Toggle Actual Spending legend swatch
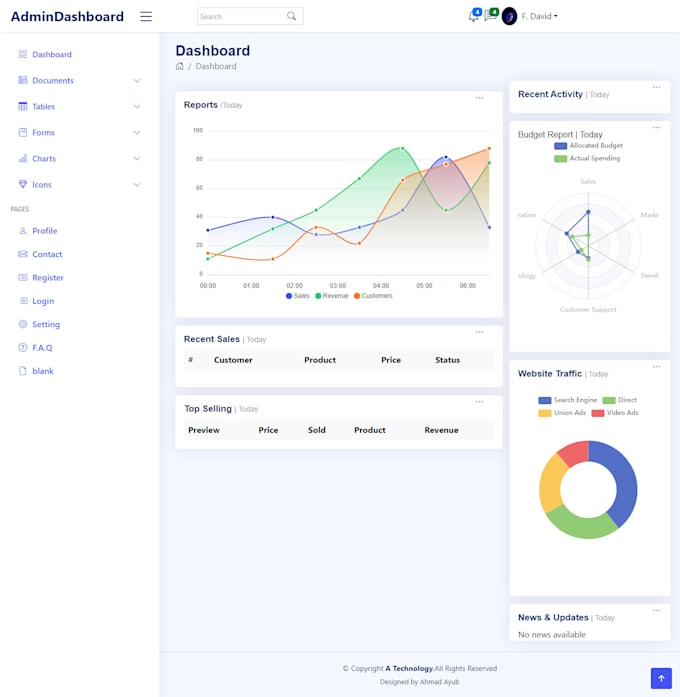This screenshot has width=680, height=697. (560, 159)
